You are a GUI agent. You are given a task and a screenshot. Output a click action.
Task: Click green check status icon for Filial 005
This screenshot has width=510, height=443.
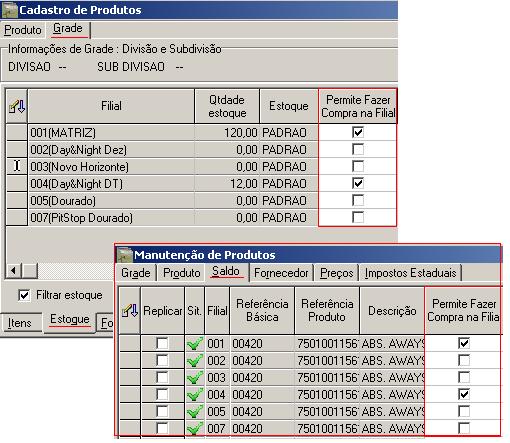(195, 412)
